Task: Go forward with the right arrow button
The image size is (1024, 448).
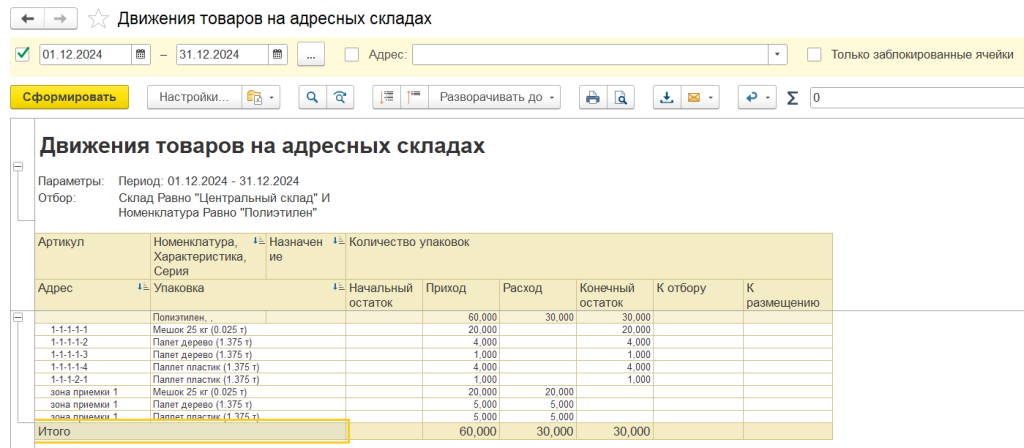Action: click(60, 18)
